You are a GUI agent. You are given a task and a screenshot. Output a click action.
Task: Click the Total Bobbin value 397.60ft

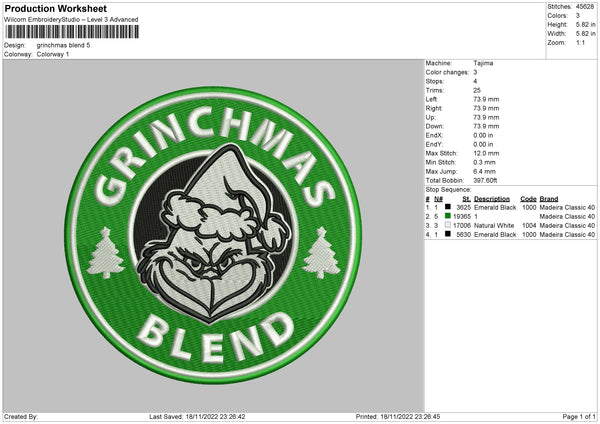485,181
